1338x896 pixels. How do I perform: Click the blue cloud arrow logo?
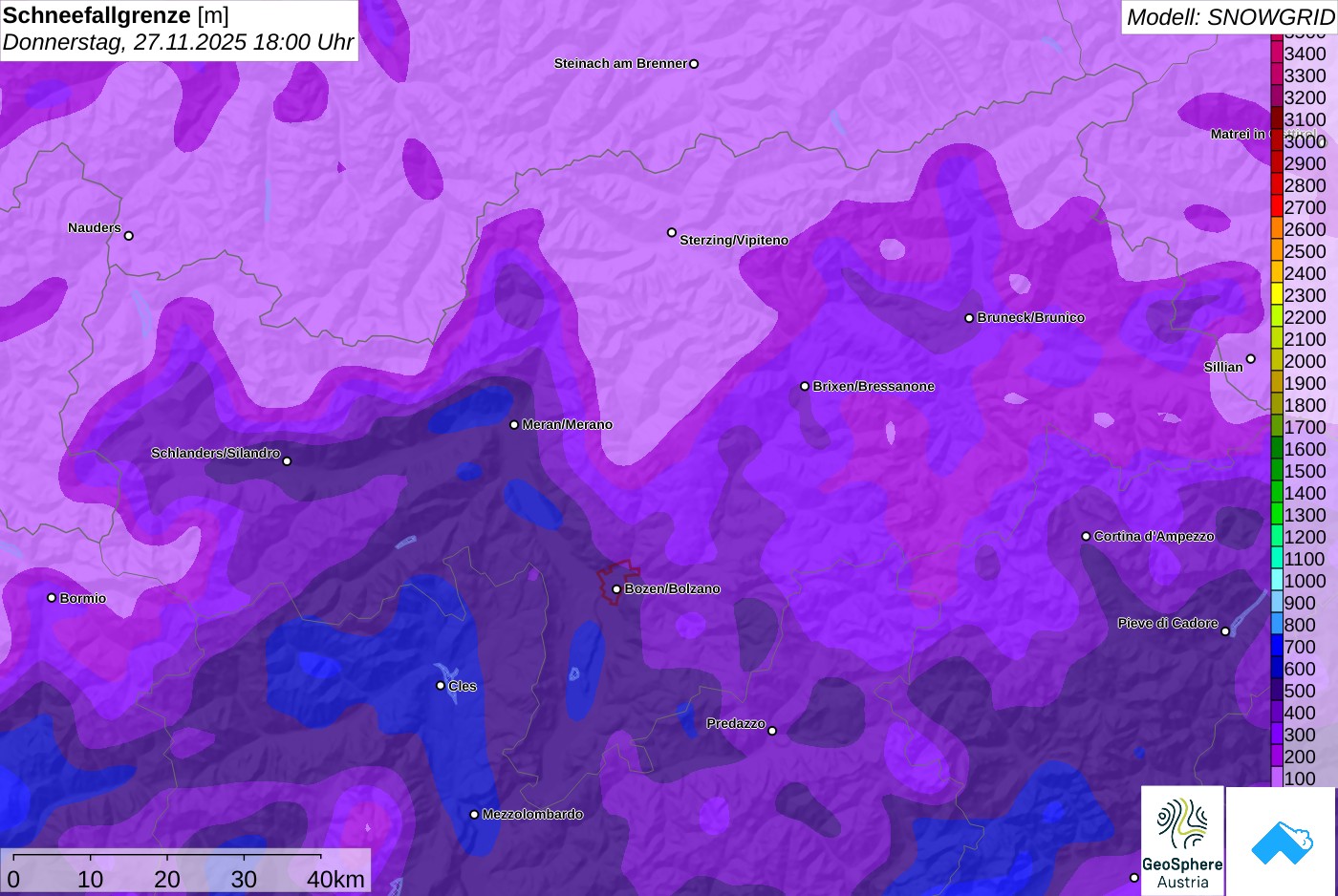tap(1281, 843)
